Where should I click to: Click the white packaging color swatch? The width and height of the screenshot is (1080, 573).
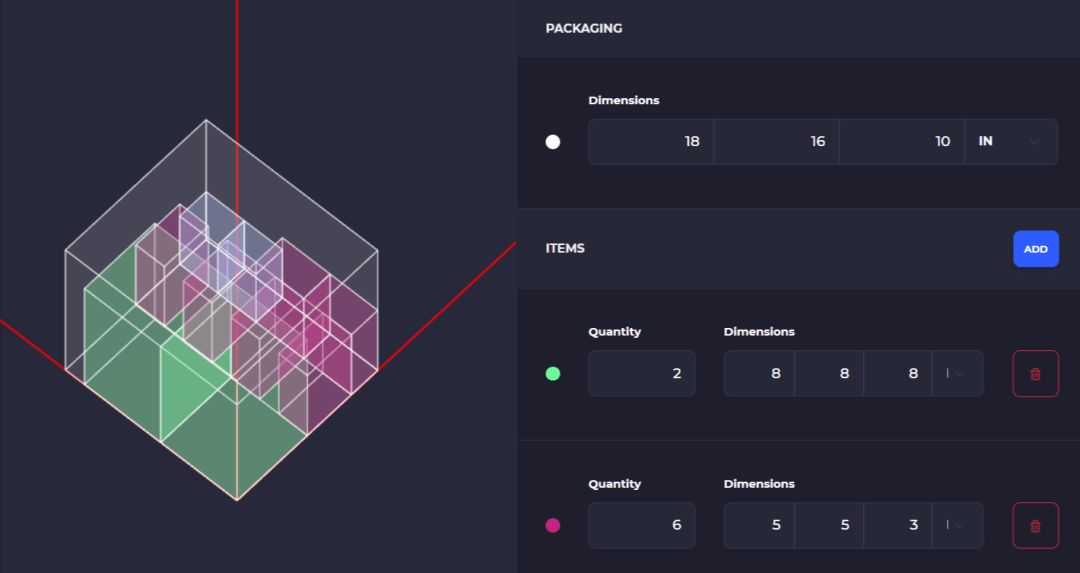tap(552, 142)
